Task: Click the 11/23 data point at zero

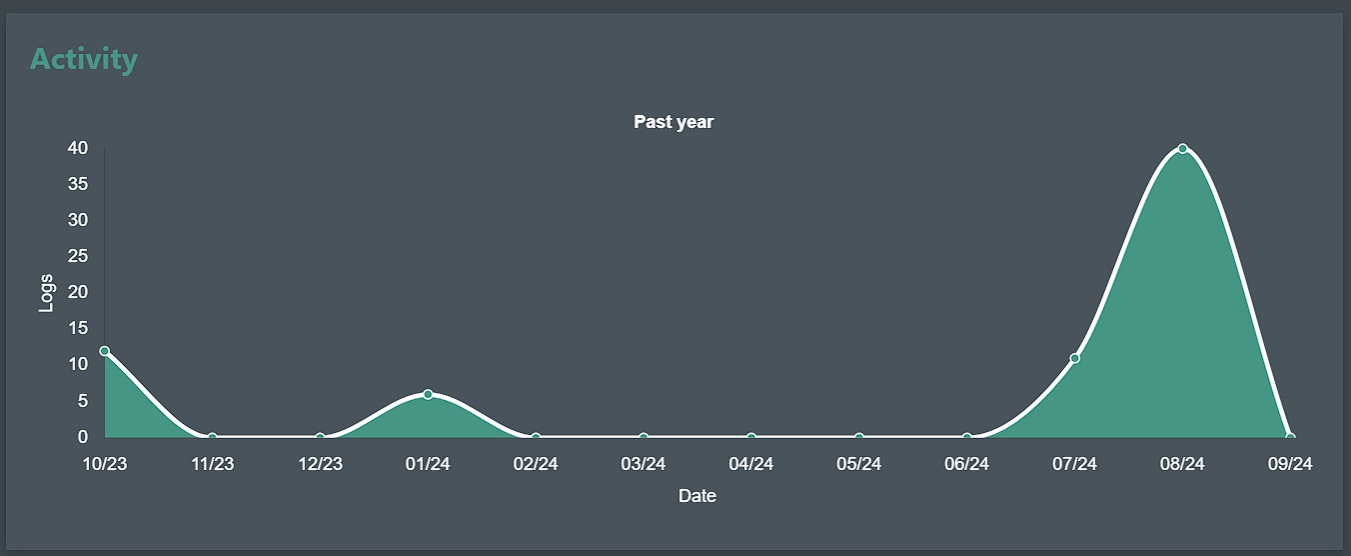Action: click(212, 437)
